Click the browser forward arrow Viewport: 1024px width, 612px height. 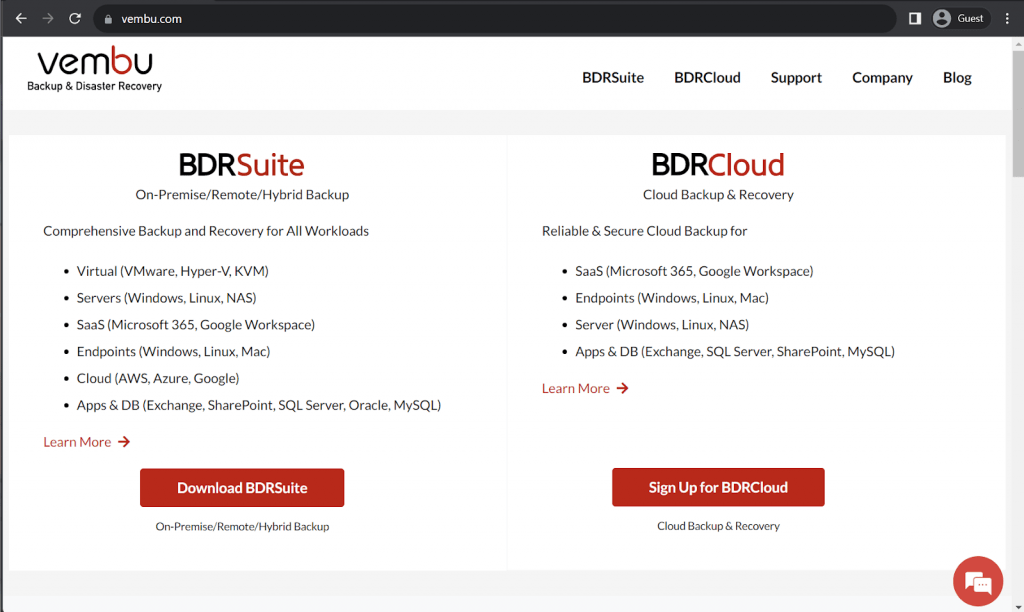point(47,18)
